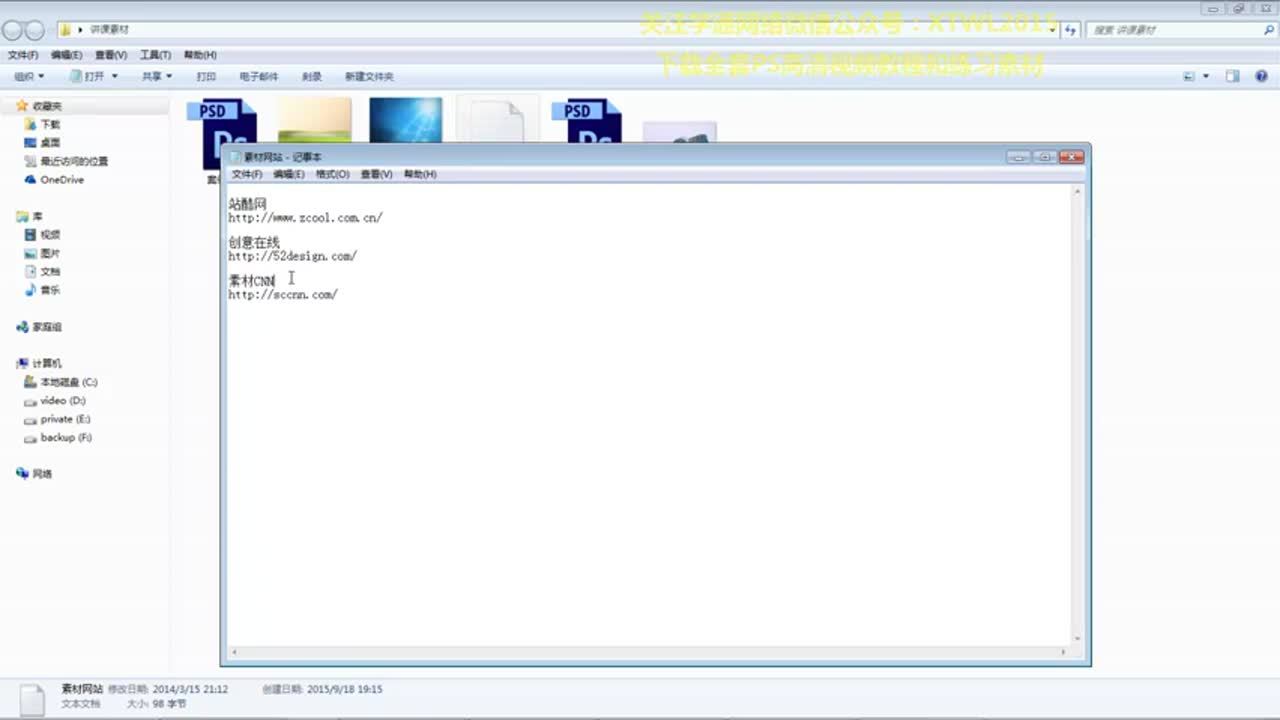
Task: Click 新建文件夹 in the Explorer toolbar
Action: click(369, 76)
